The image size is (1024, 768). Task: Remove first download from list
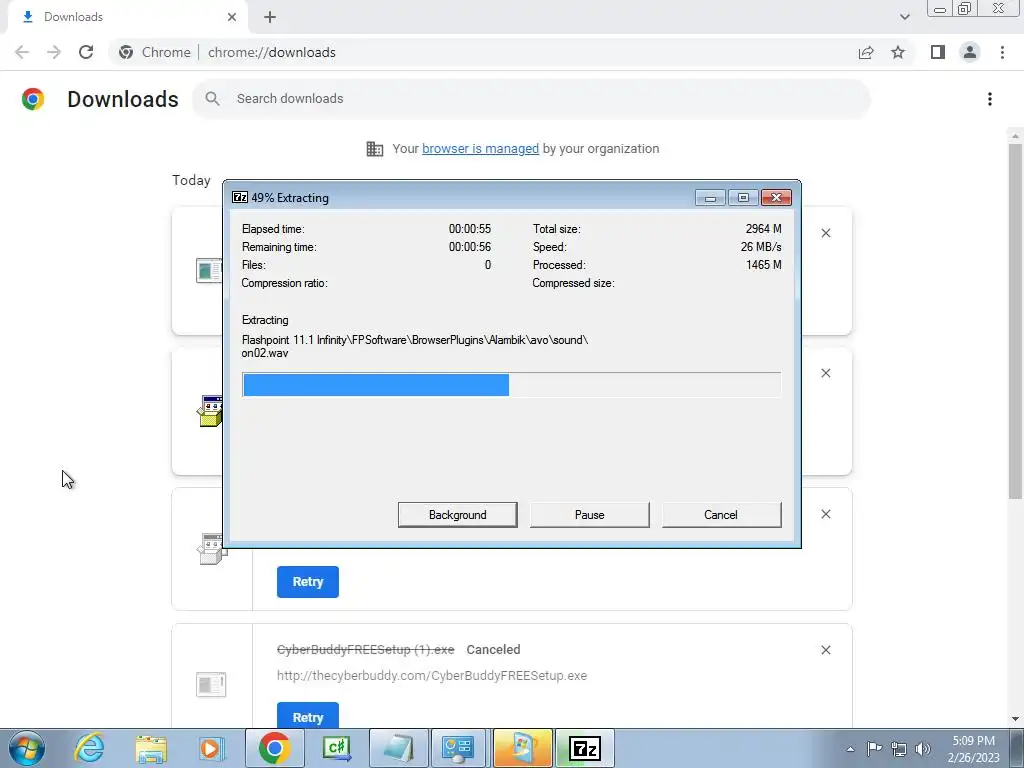point(825,233)
